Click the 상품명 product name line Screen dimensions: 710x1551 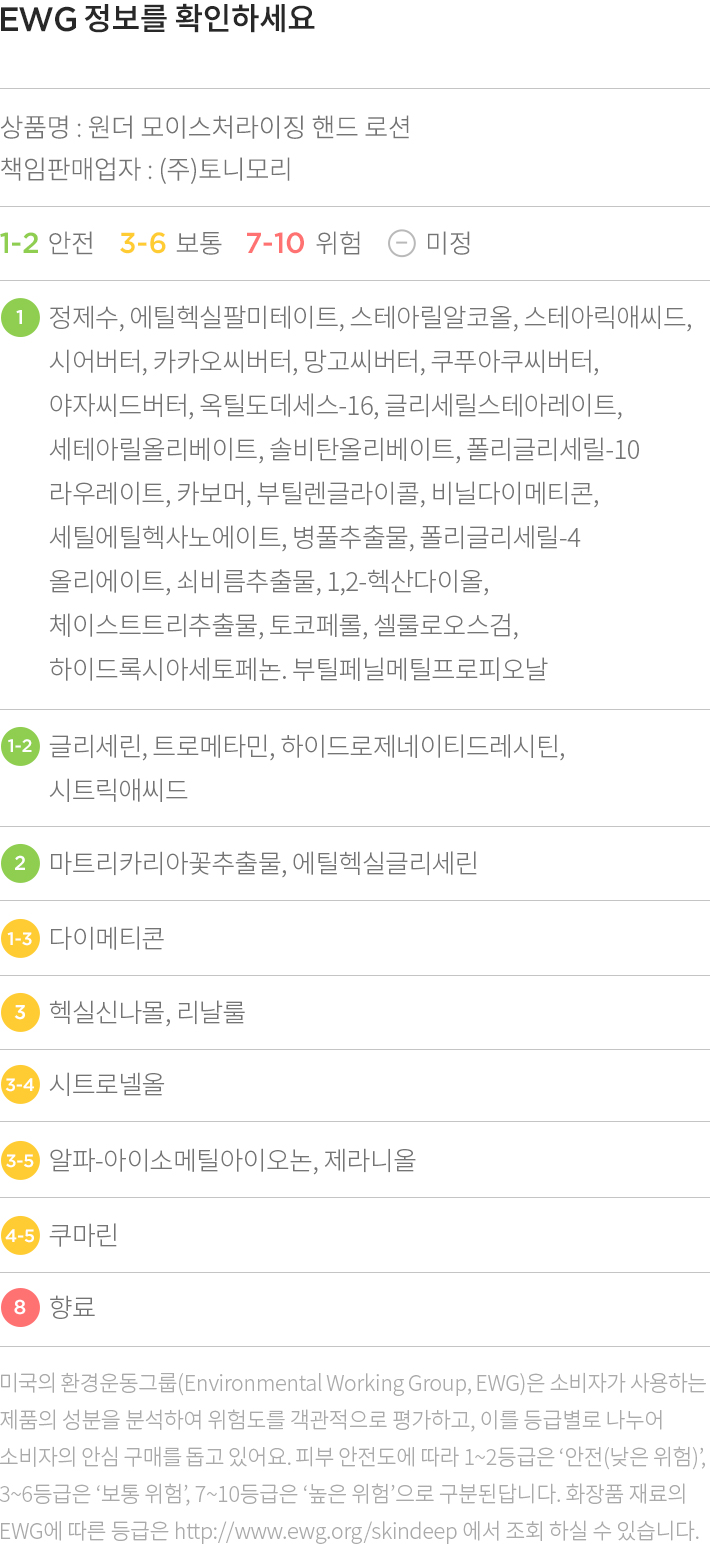pyautogui.click(x=205, y=128)
